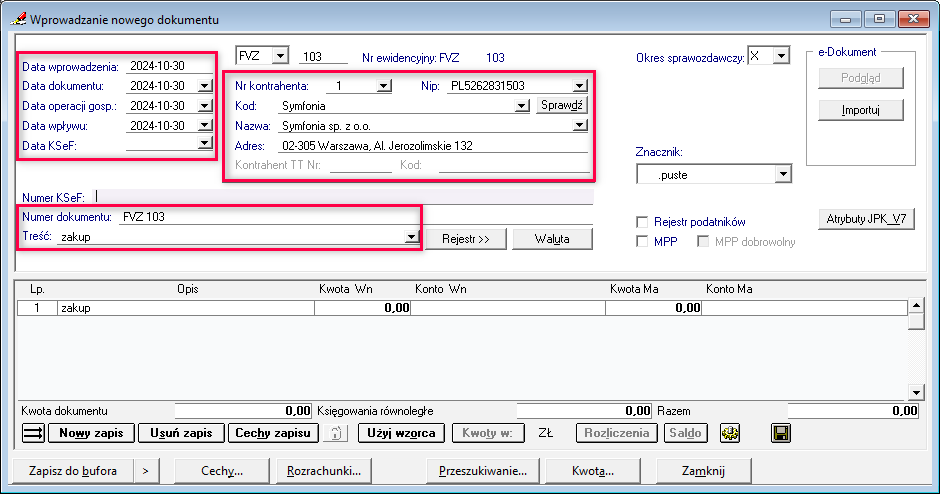Screen dimensions: 940x494
Task: Open the Data dokumentu date dropdown
Action: point(205,86)
